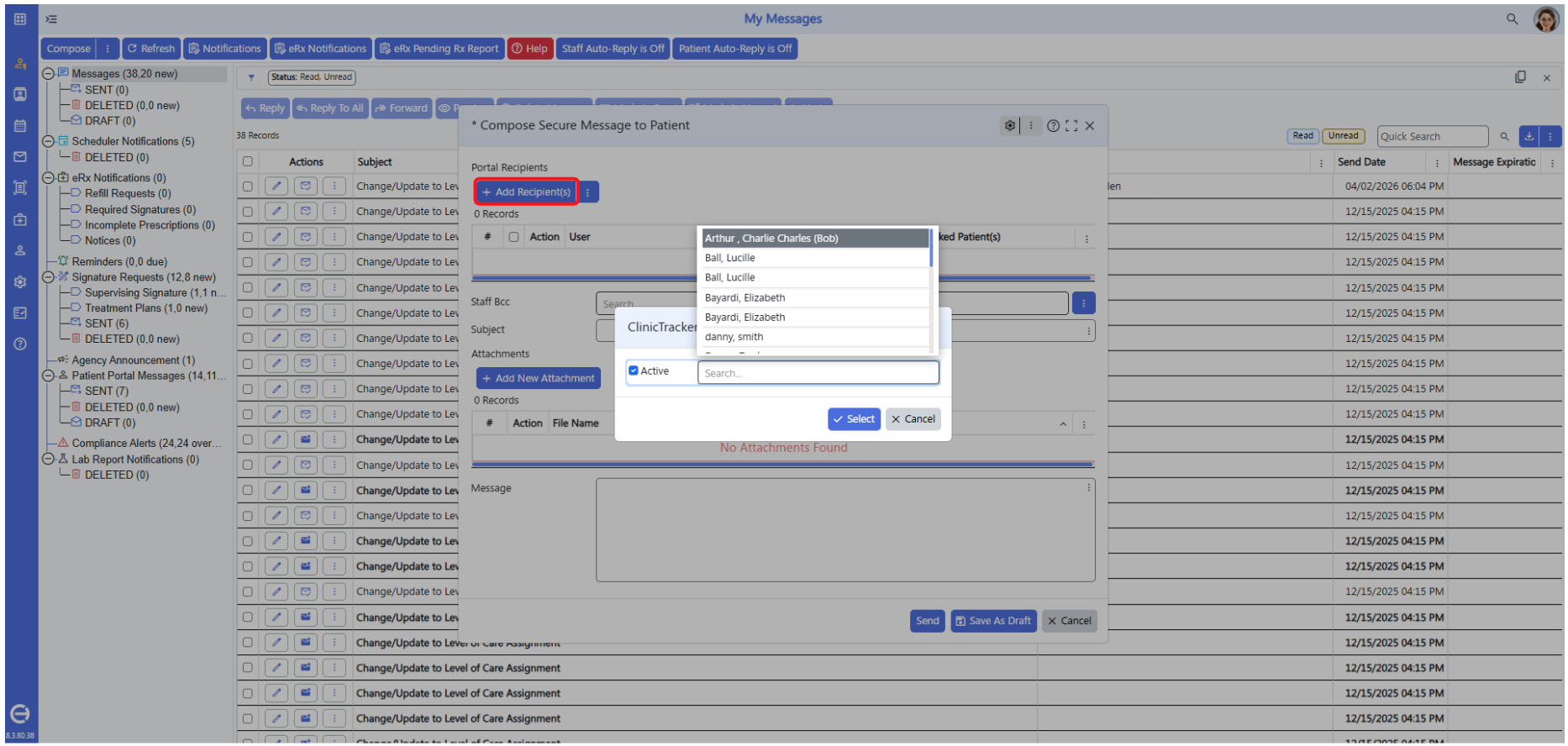
Task: Open the dashboard grid icon in sidebar
Action: (20, 18)
